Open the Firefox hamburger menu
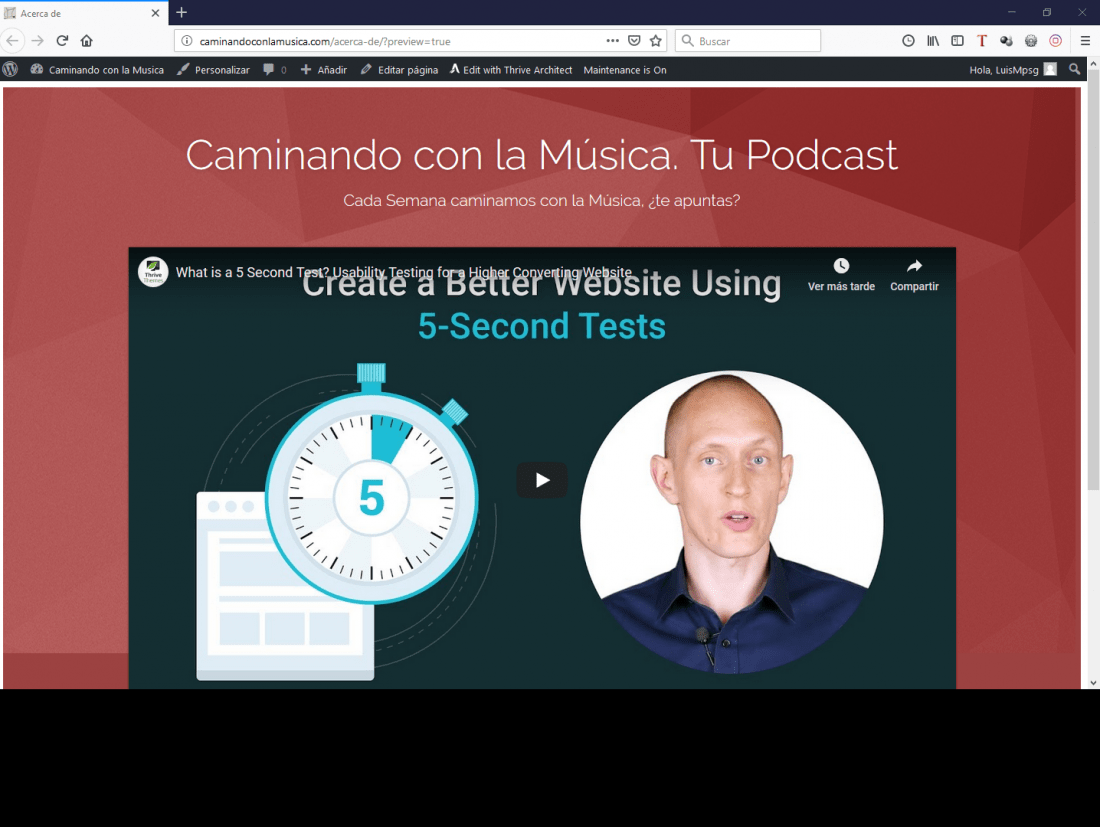 click(1085, 41)
